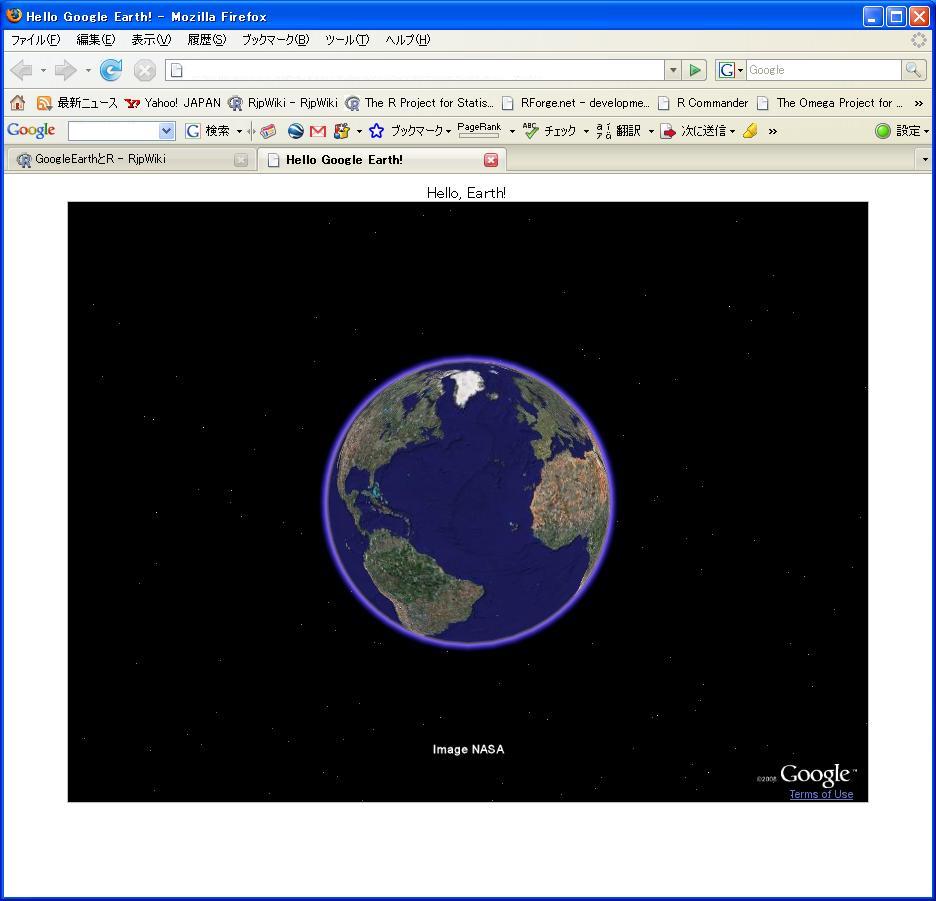The height and width of the screenshot is (901, 936).
Task: Click the search magnifier icon
Action: 912,70
